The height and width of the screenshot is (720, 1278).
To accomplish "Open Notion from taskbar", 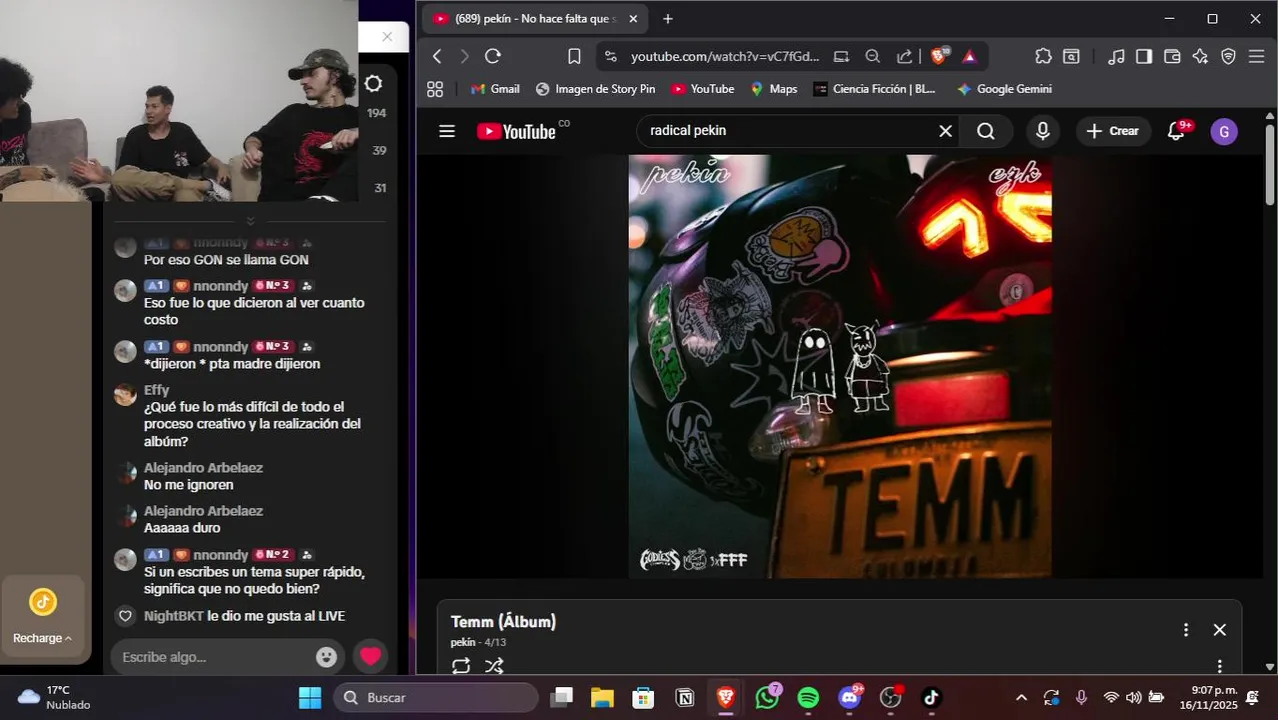I will (x=686, y=697).
